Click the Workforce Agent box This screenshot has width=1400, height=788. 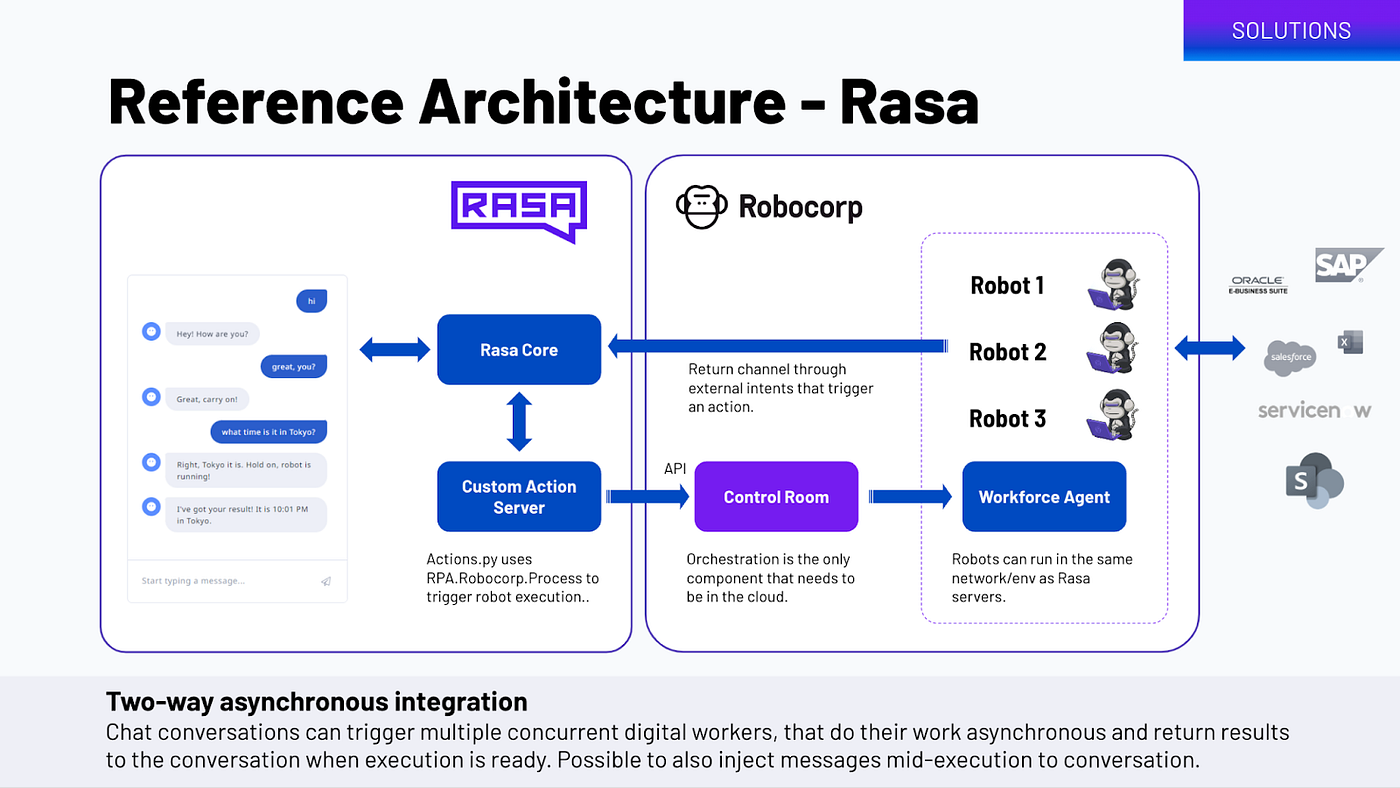[1044, 496]
